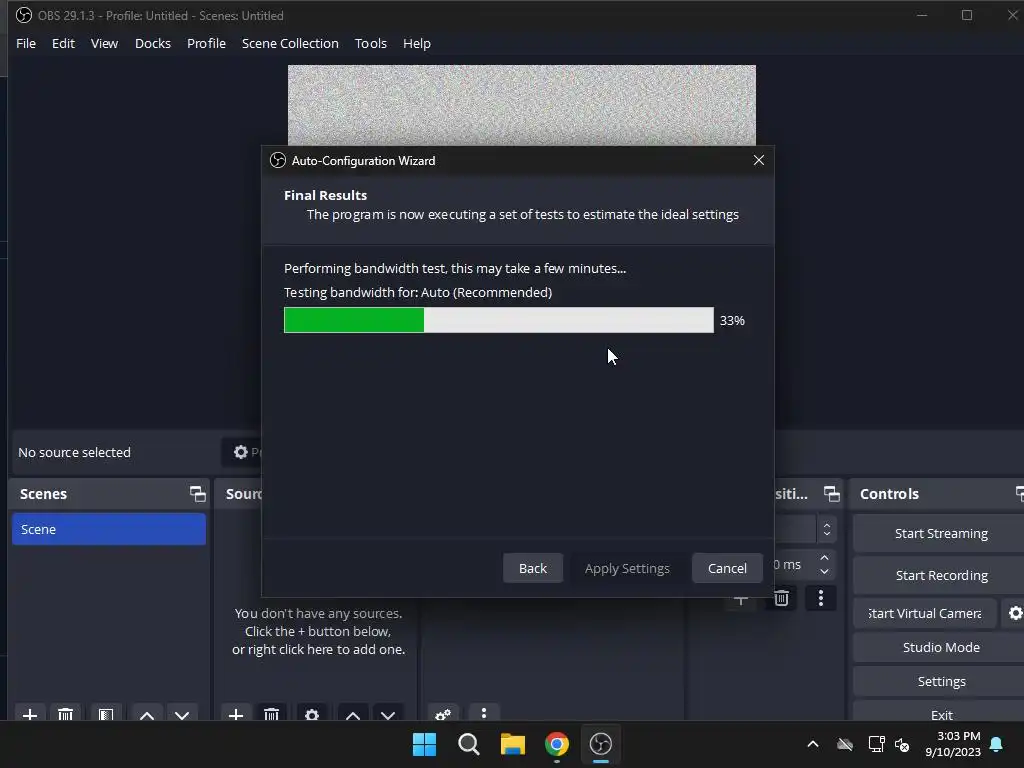Adjust transition duration stepper arrows

tap(824, 564)
